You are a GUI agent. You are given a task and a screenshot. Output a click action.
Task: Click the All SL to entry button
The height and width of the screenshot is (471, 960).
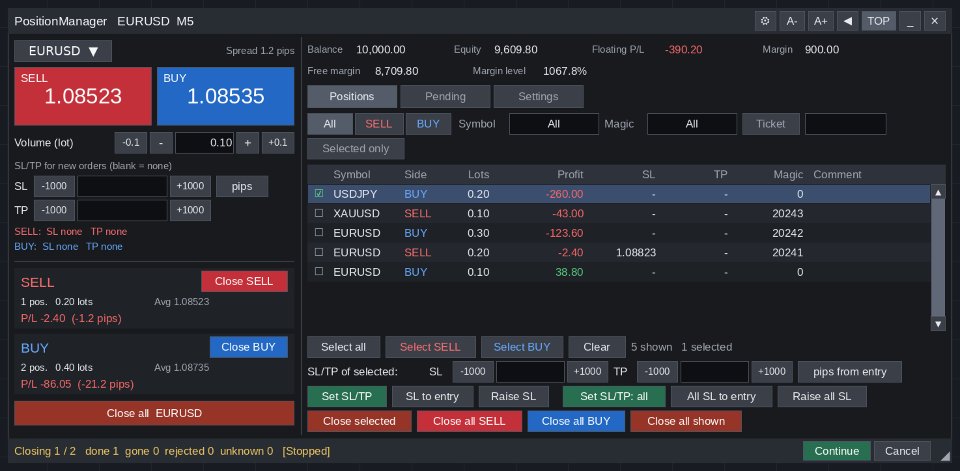pyautogui.click(x=722, y=396)
